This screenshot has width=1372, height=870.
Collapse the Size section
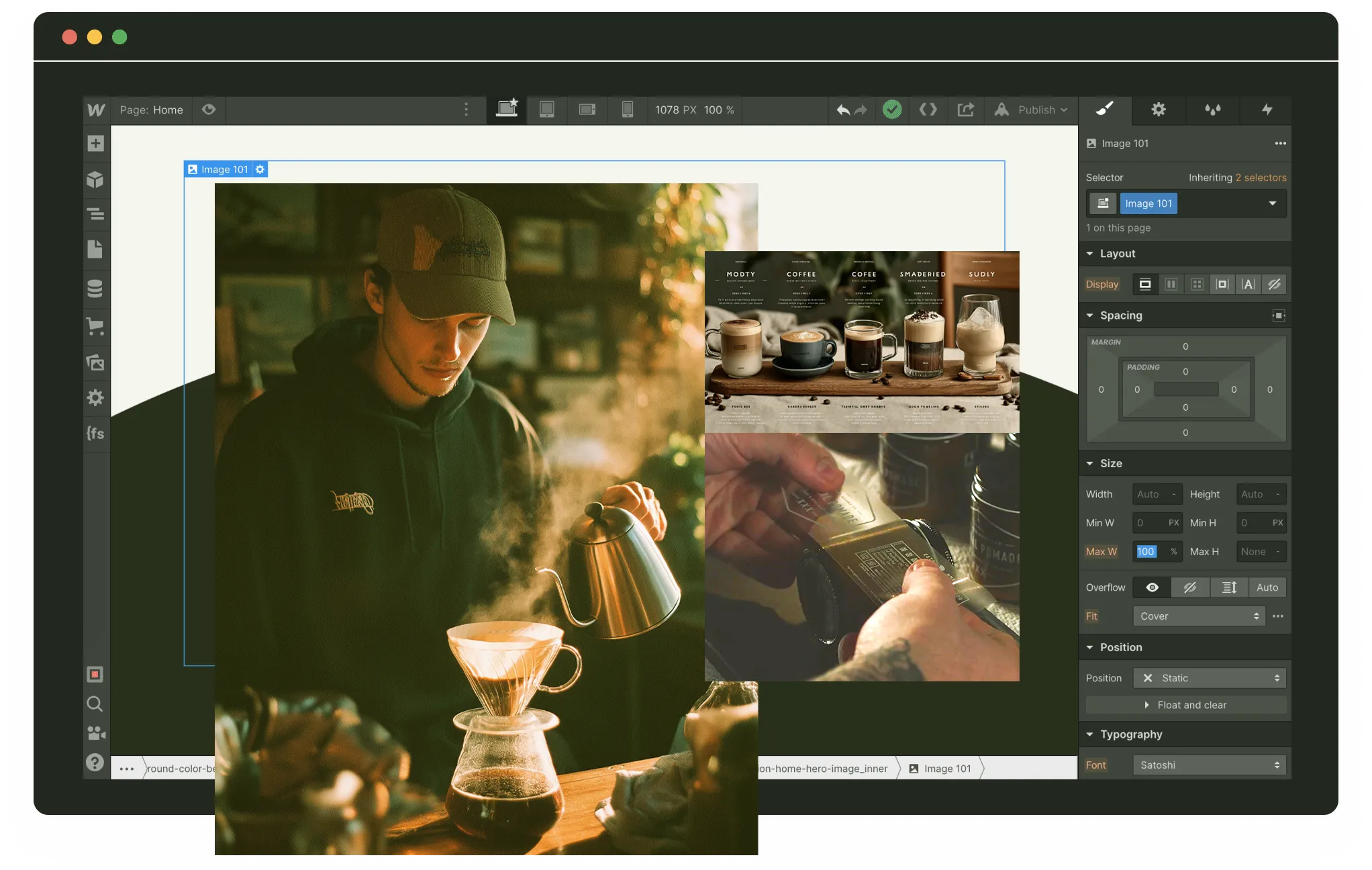pyautogui.click(x=1104, y=464)
